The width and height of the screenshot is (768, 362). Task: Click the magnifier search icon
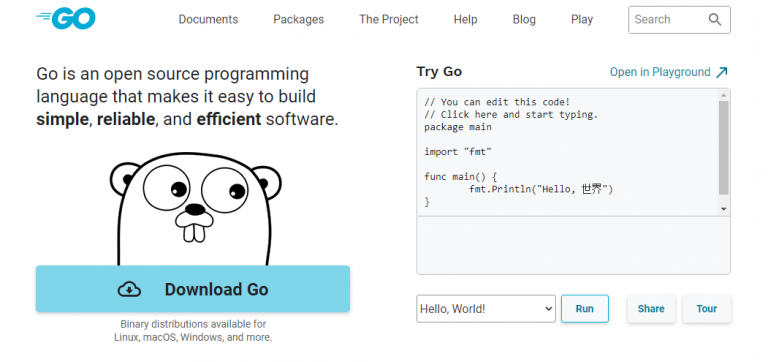pyautogui.click(x=715, y=20)
